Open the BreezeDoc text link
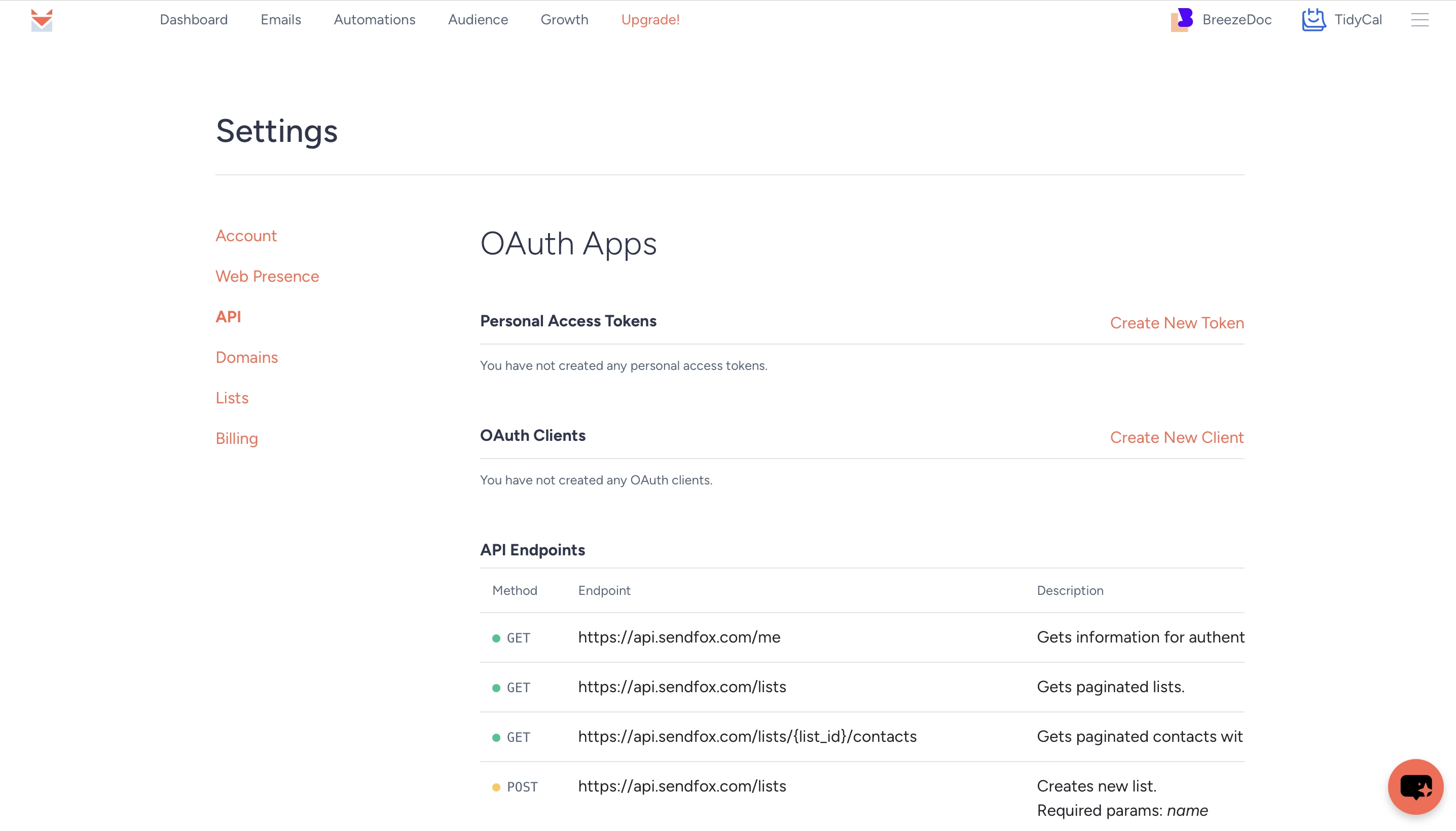The width and height of the screenshot is (1456, 831). pos(1237,20)
